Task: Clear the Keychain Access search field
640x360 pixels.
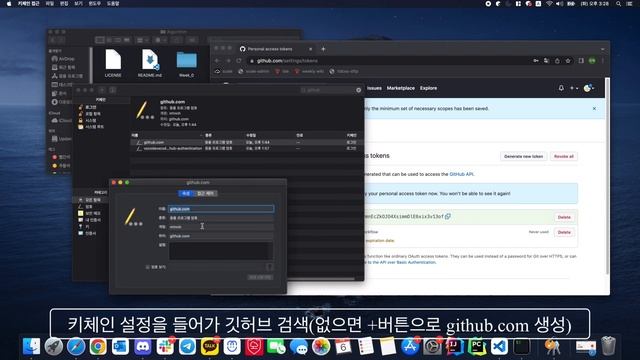Action: [358, 90]
